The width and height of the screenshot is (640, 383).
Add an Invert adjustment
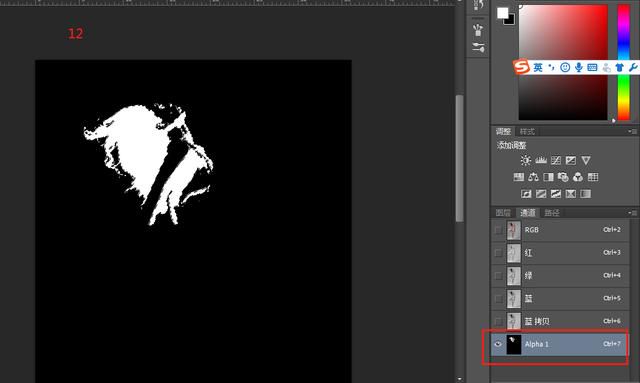[x=526, y=194]
